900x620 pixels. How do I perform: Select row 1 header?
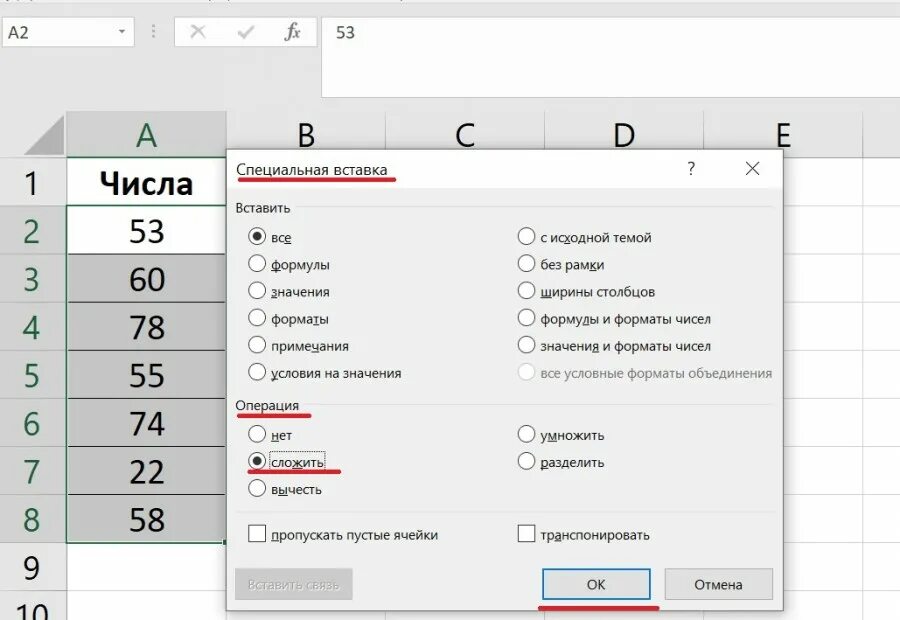pos(32,182)
